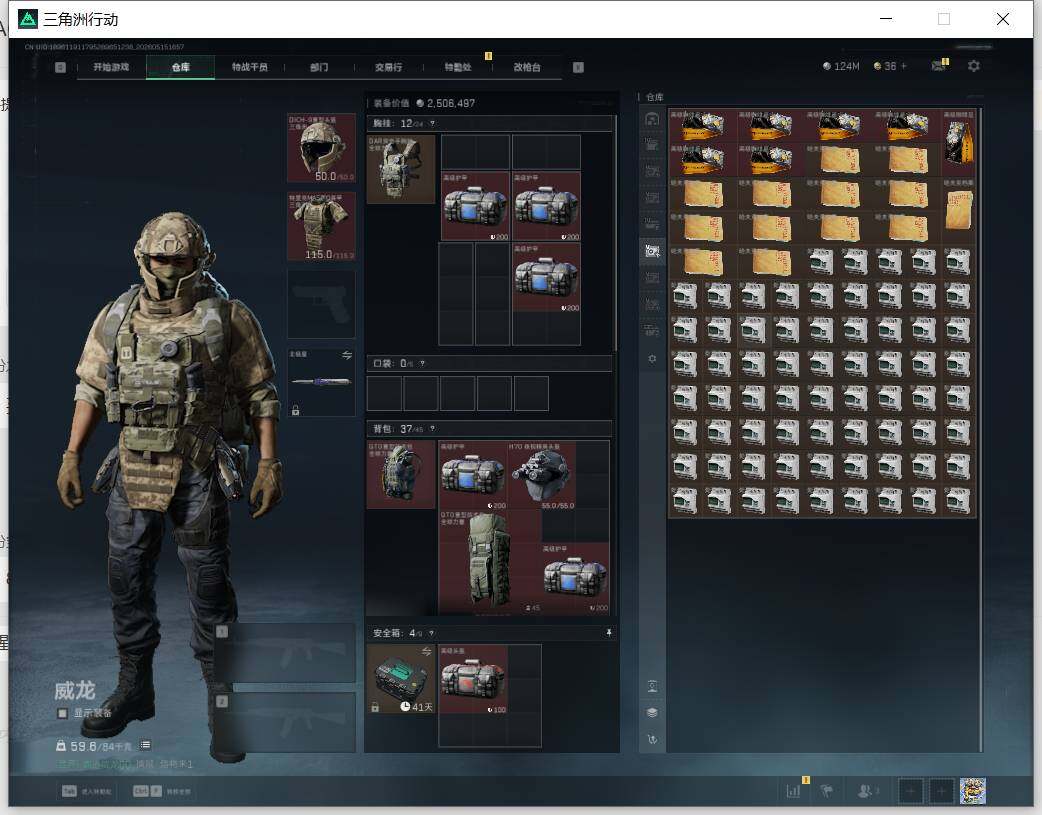1042x815 pixels.
Task: Click empty primary weapon slot 1
Action: 285,653
